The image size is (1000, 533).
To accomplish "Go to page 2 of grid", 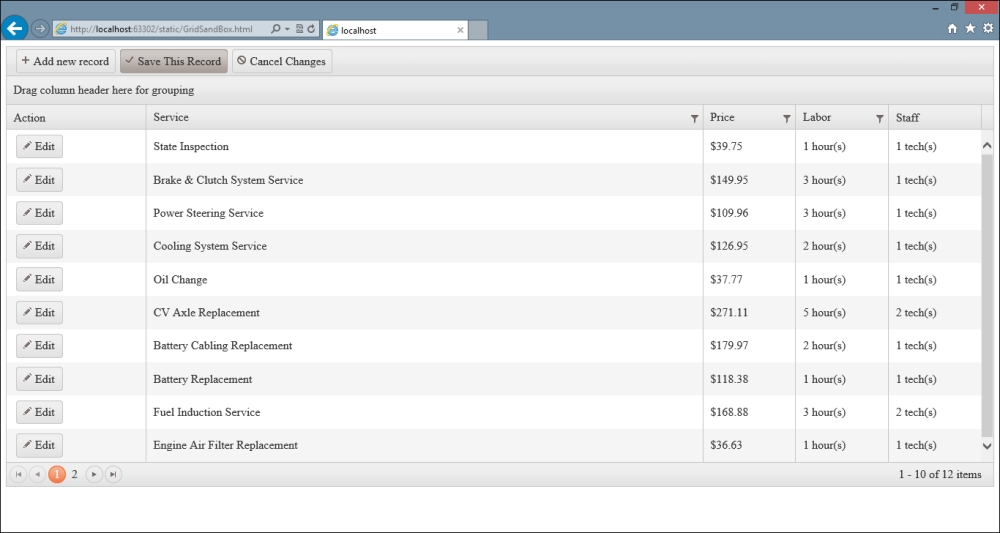I will (75, 474).
